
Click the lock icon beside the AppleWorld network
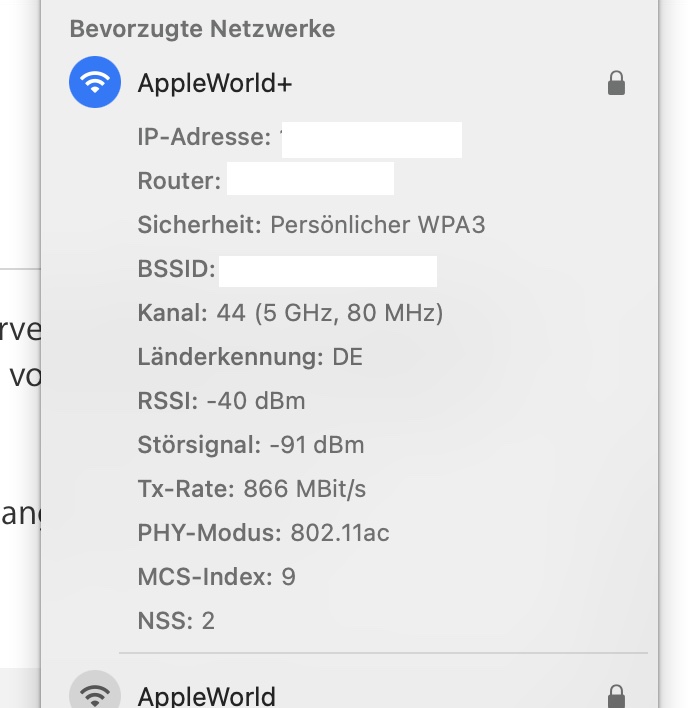tap(616, 695)
